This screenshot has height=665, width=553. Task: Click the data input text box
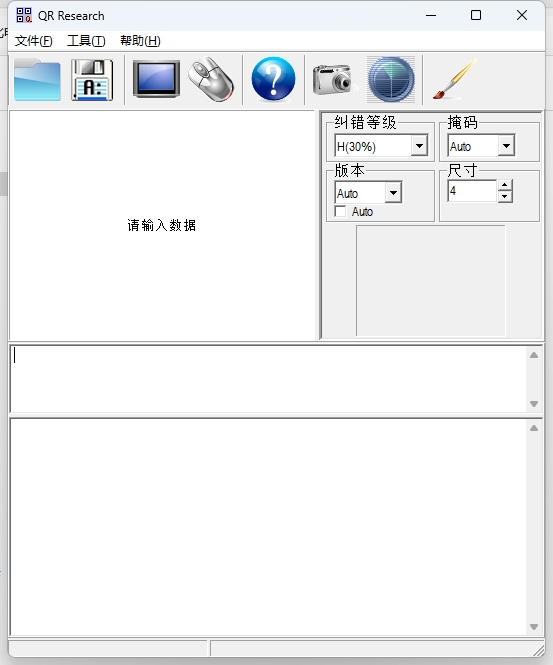[x=268, y=379]
